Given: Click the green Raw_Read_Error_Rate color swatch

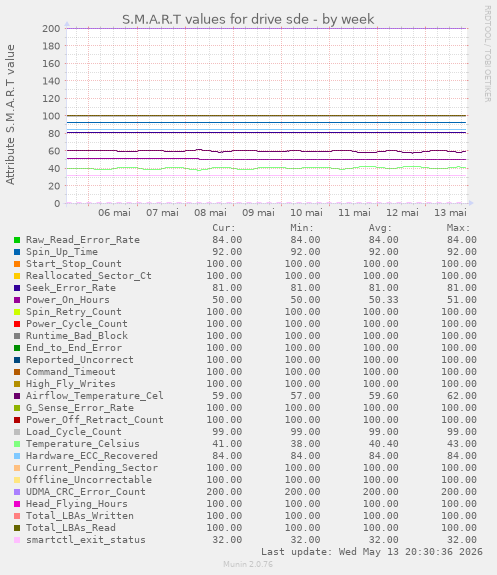Looking at the screenshot, I should (x=17, y=240).
